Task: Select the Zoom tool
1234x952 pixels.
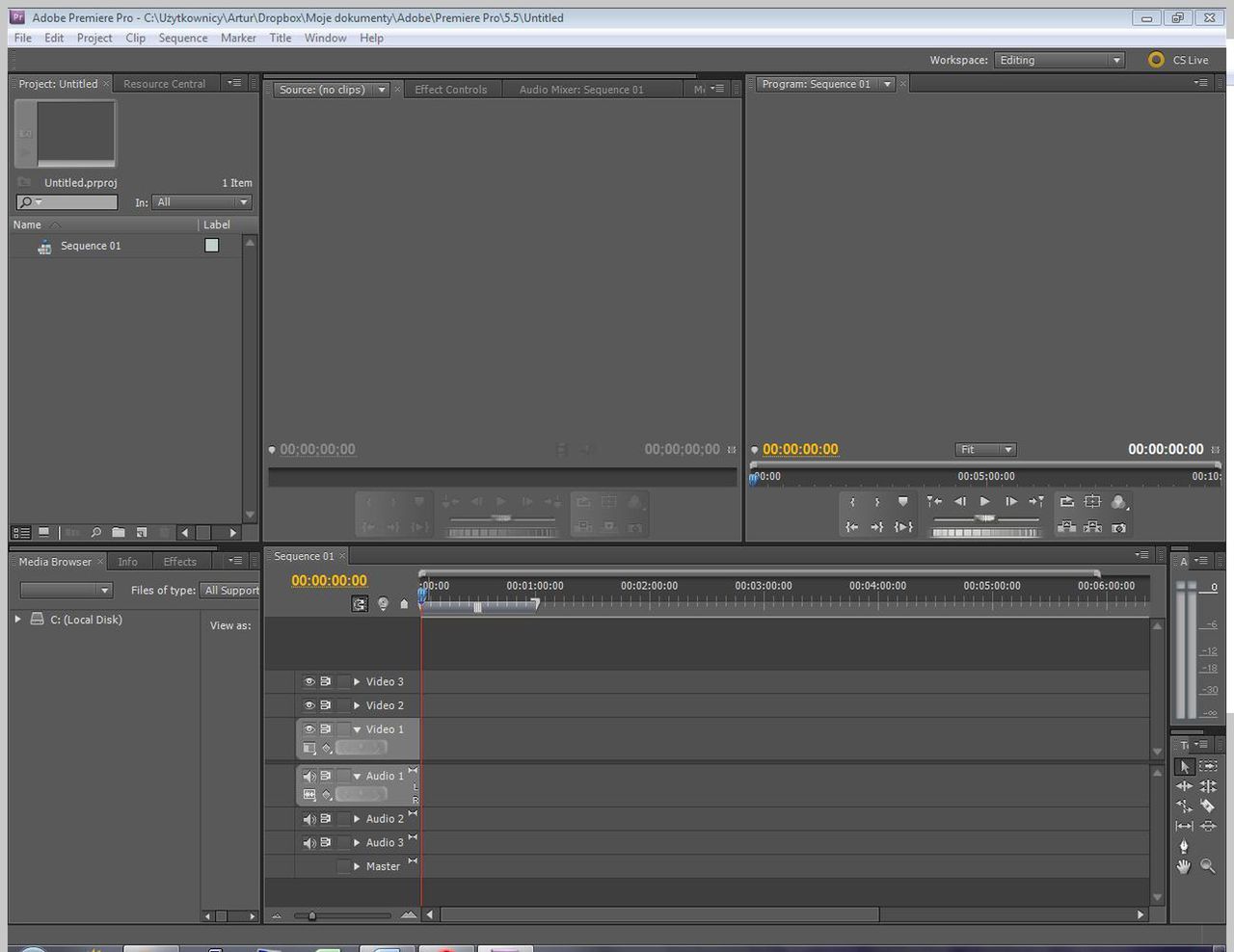Action: click(x=1208, y=867)
